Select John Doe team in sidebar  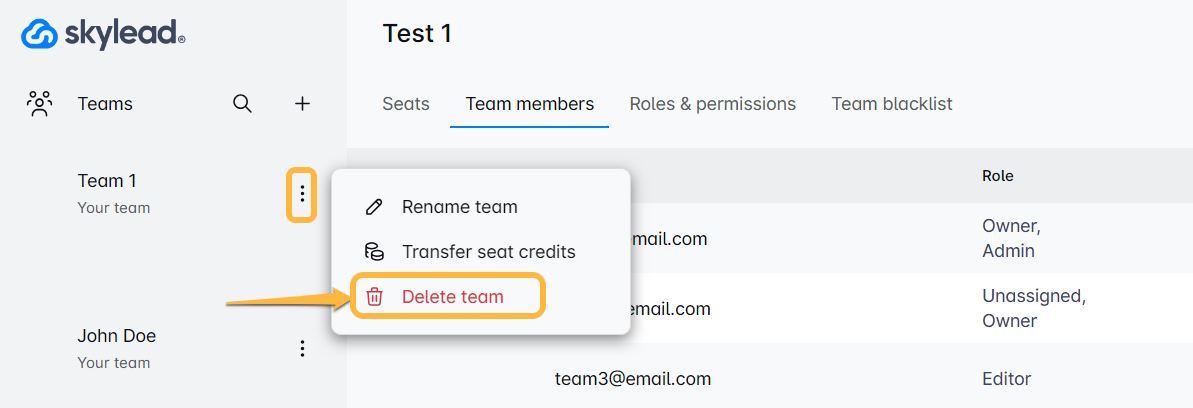pyautogui.click(x=117, y=336)
